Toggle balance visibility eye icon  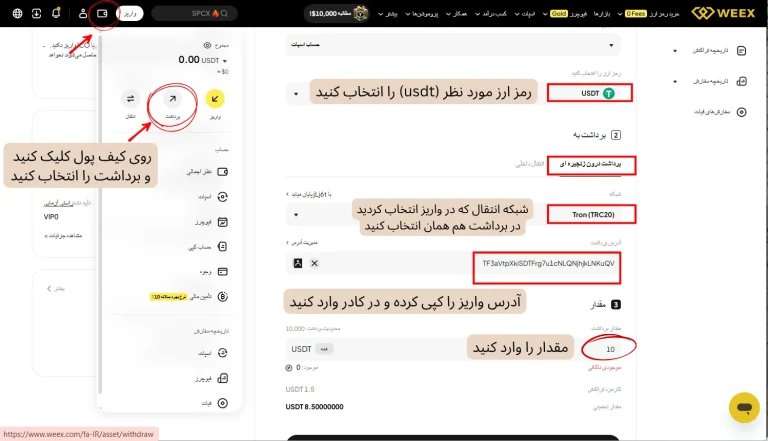pyautogui.click(x=207, y=45)
